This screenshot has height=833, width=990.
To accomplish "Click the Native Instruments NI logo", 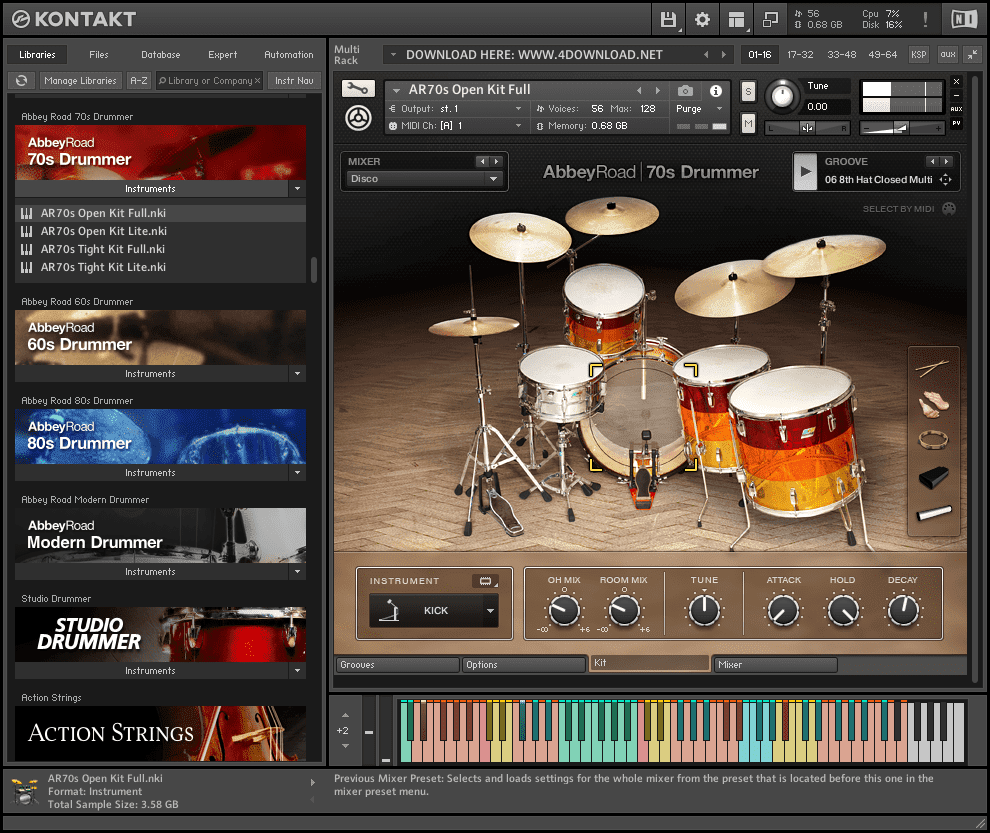I will 964,20.
